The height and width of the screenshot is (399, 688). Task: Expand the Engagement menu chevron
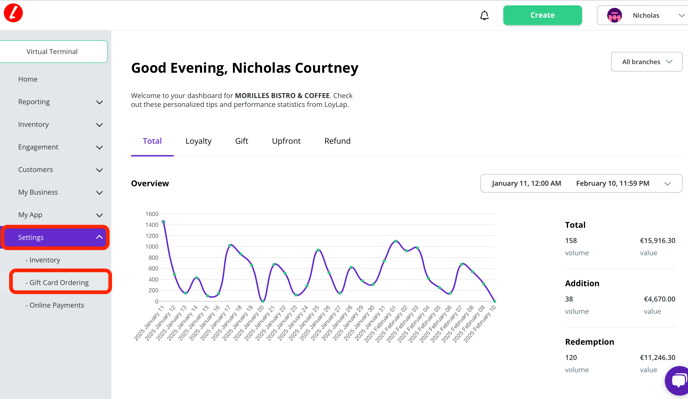coord(100,147)
